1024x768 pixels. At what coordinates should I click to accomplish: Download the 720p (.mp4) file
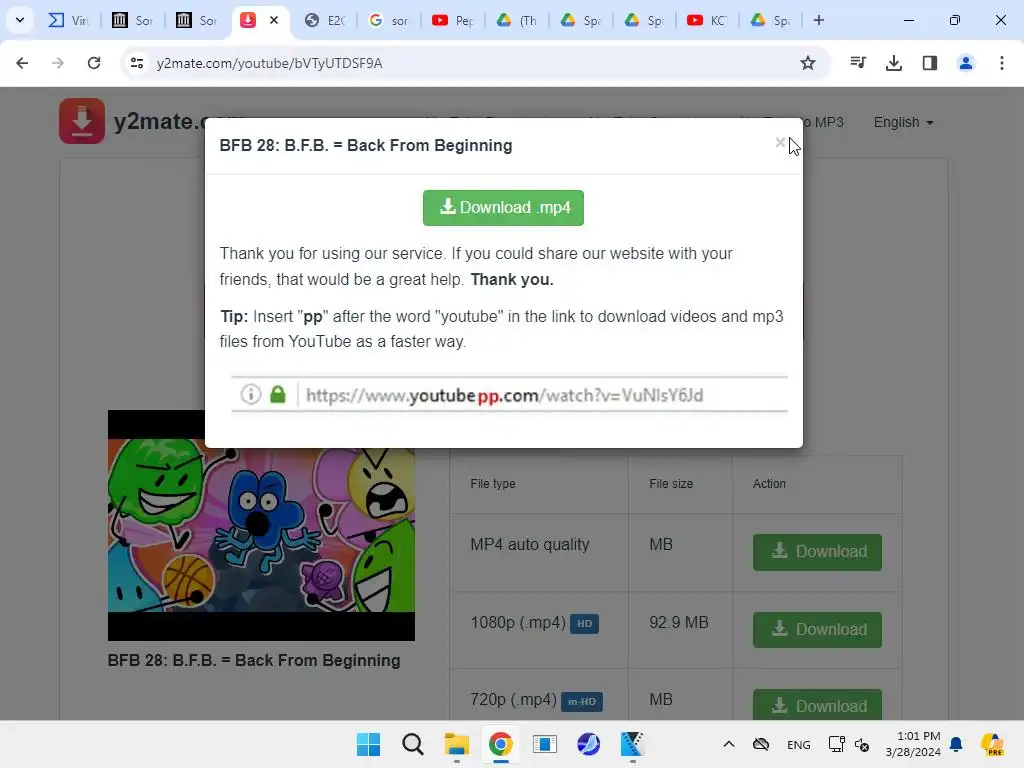[x=817, y=705]
